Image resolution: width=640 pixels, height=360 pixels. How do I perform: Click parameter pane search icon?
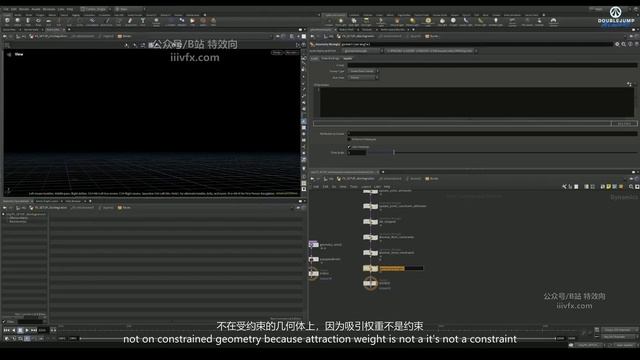(624, 44)
